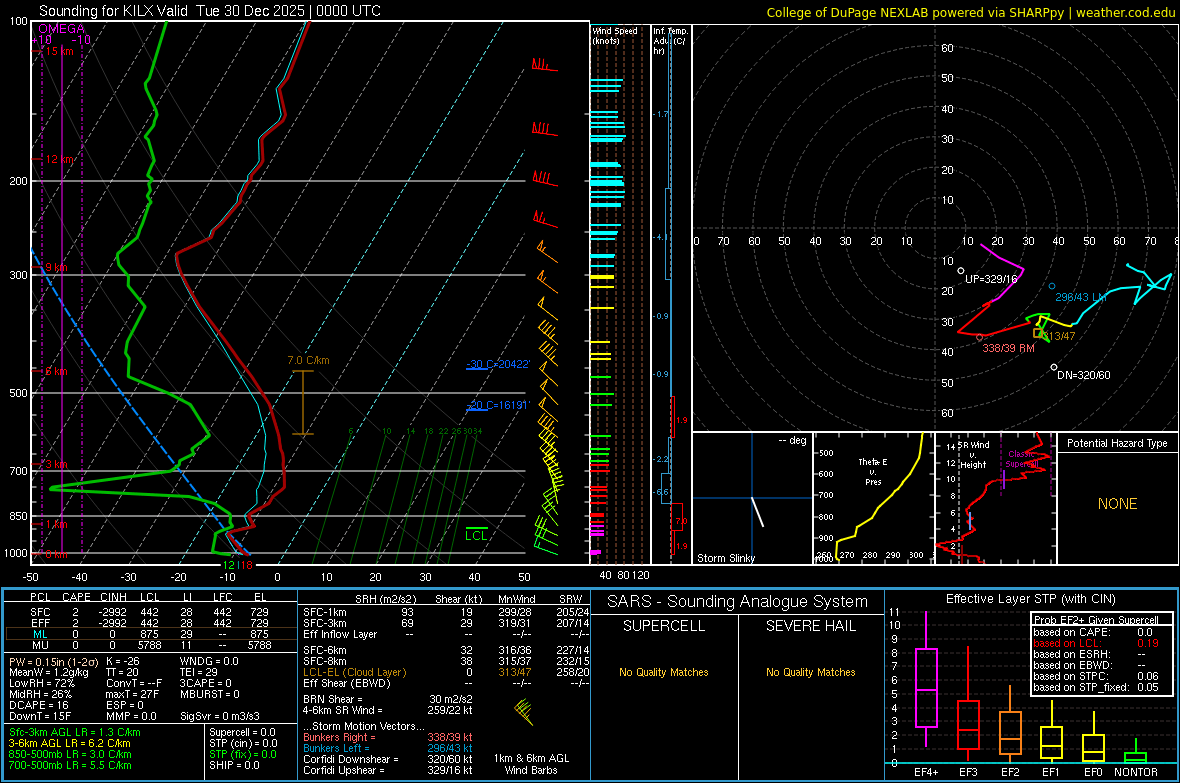Click the Storm Slinky panel label
The height and width of the screenshot is (783, 1180).
pos(725,558)
